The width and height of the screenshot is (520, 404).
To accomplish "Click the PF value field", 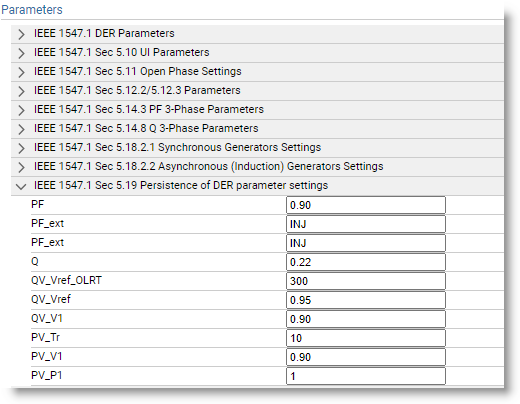I will click(366, 205).
